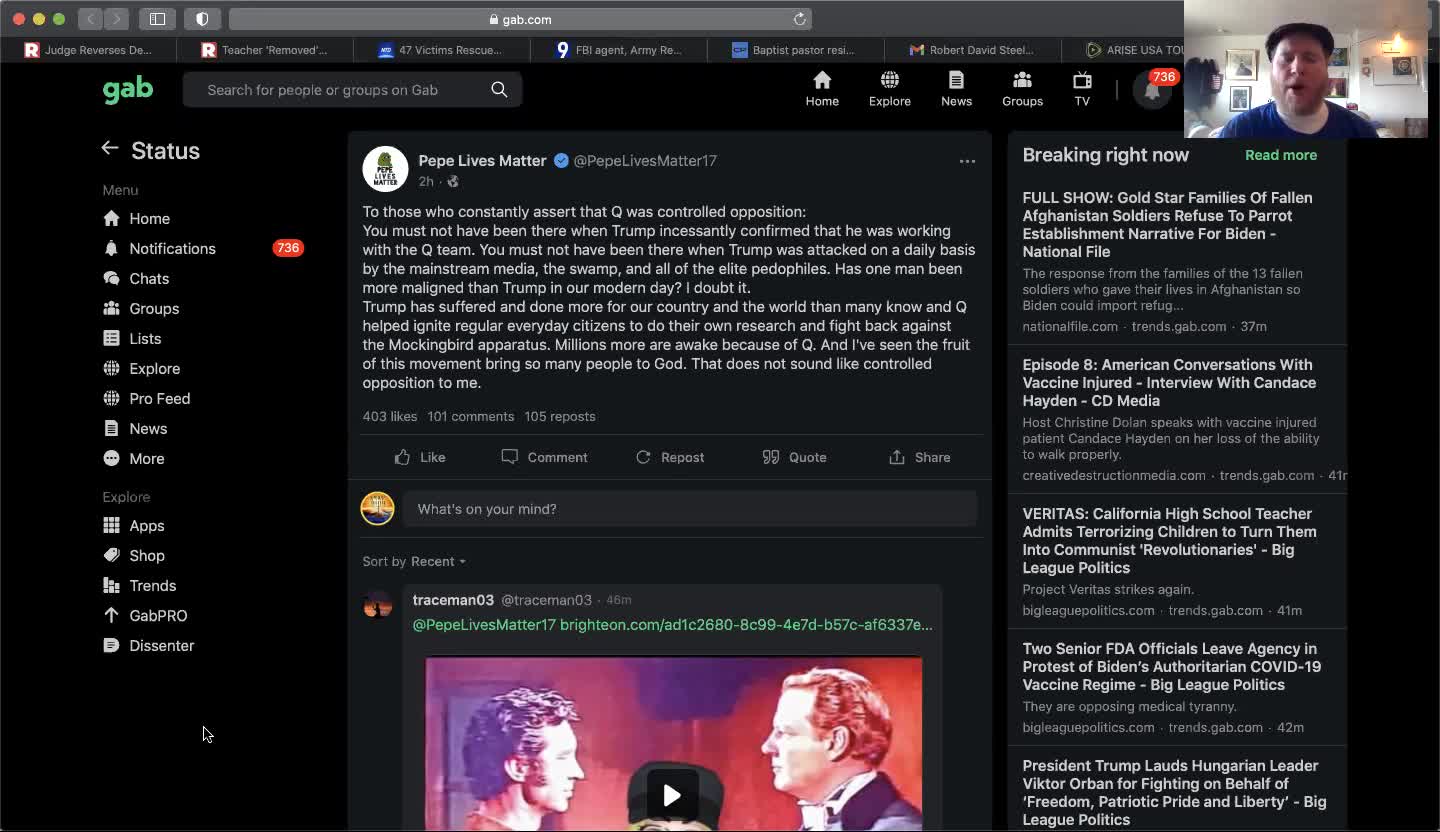The height and width of the screenshot is (832, 1440).
Task: Open Shop in the Explore section
Action: (134, 555)
